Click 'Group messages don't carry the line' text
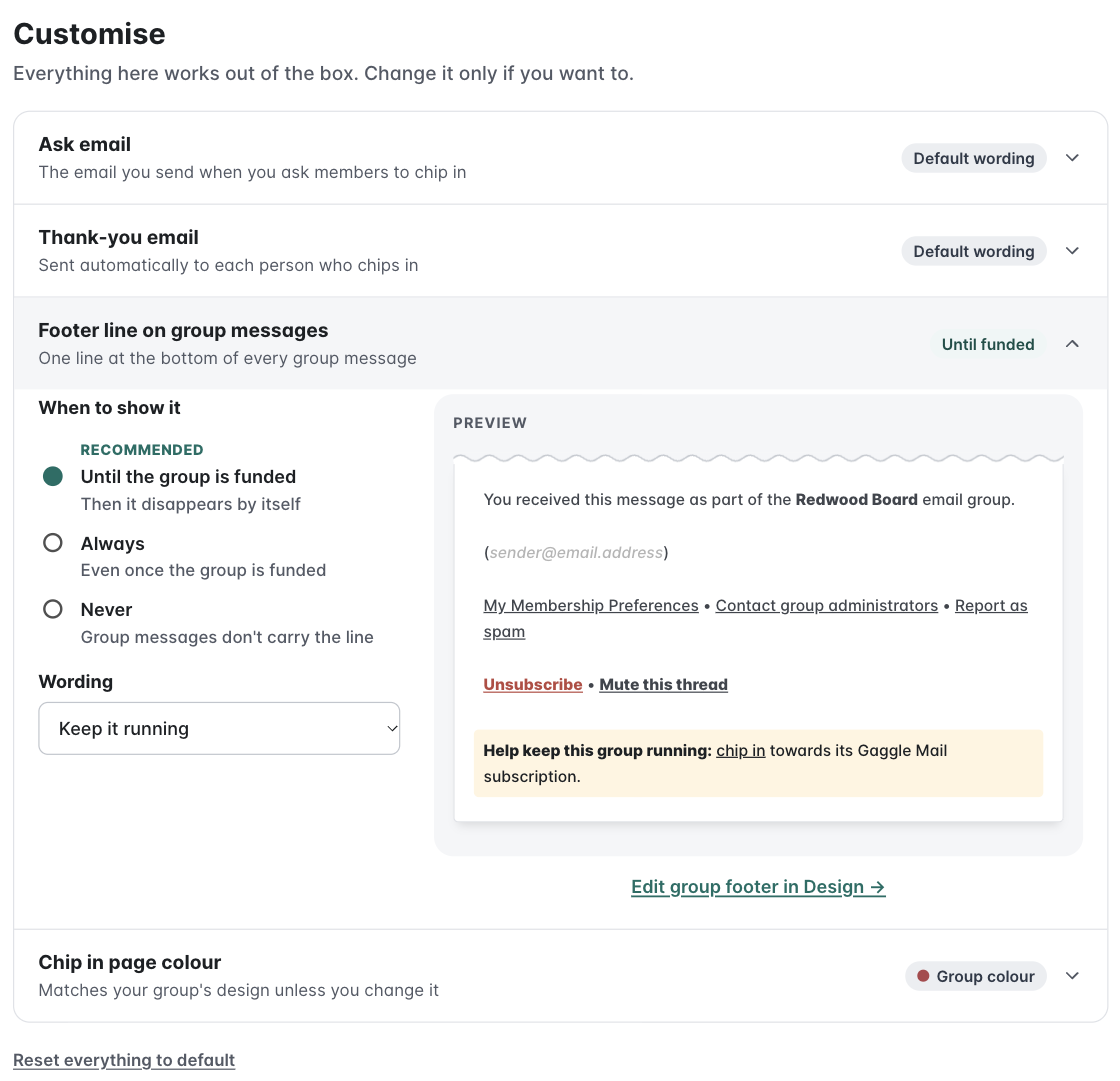The image size is (1120, 1081). click(227, 637)
